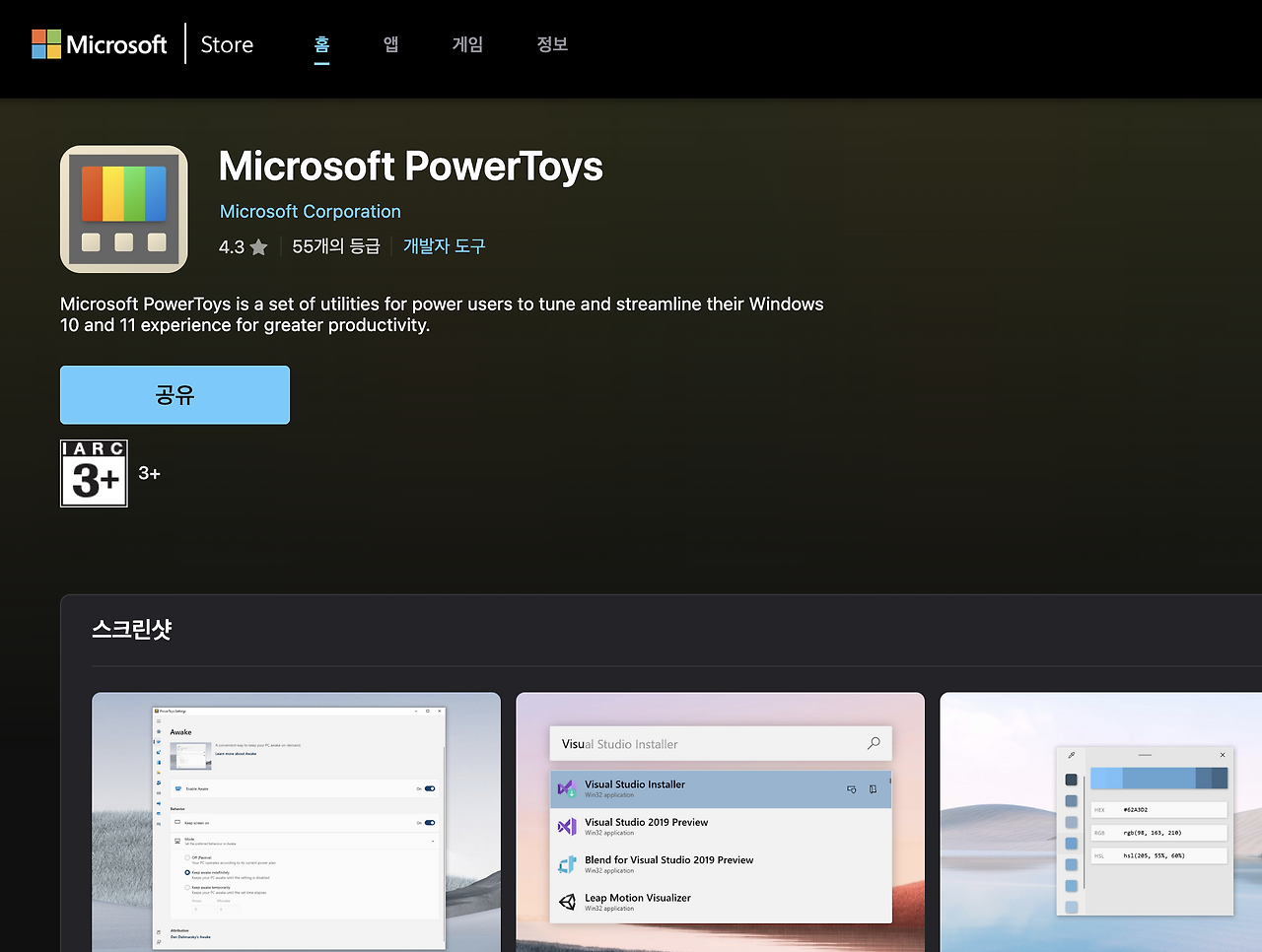Screen dimensions: 1262x952
Task: View the 55개의 등급 ratings count
Action: (x=336, y=246)
